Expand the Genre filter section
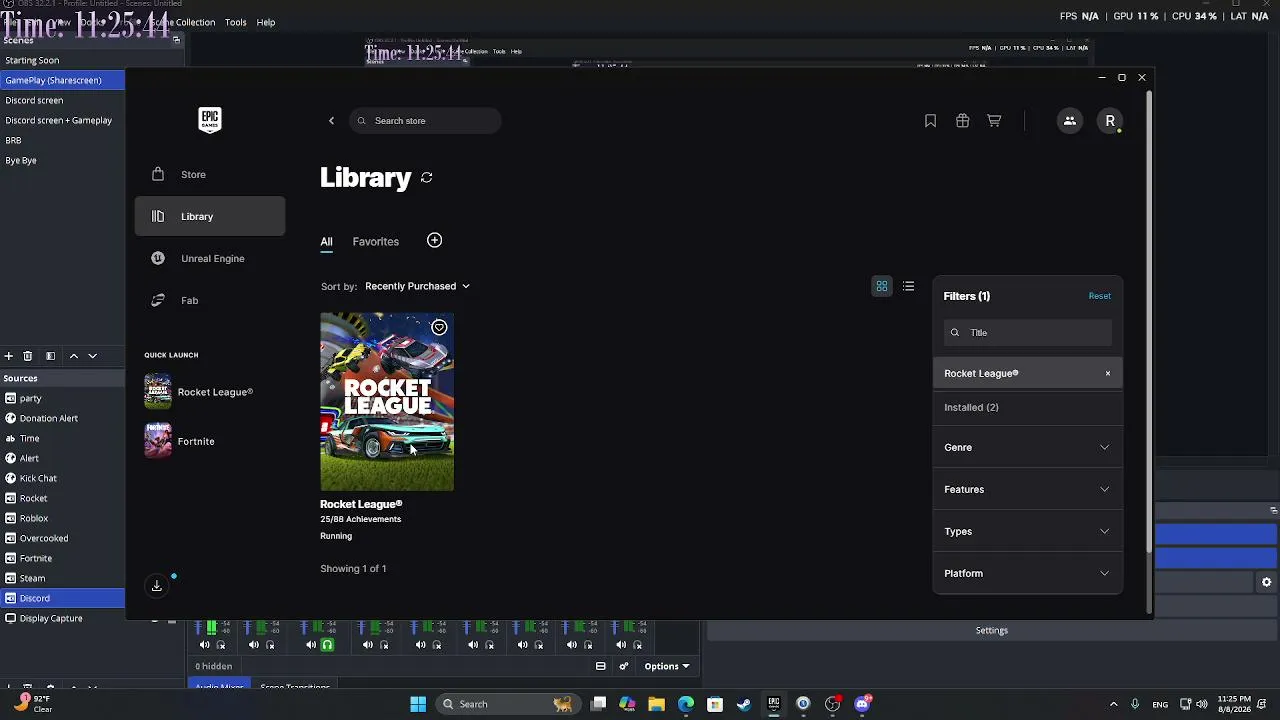1280x720 pixels. click(x=1028, y=448)
